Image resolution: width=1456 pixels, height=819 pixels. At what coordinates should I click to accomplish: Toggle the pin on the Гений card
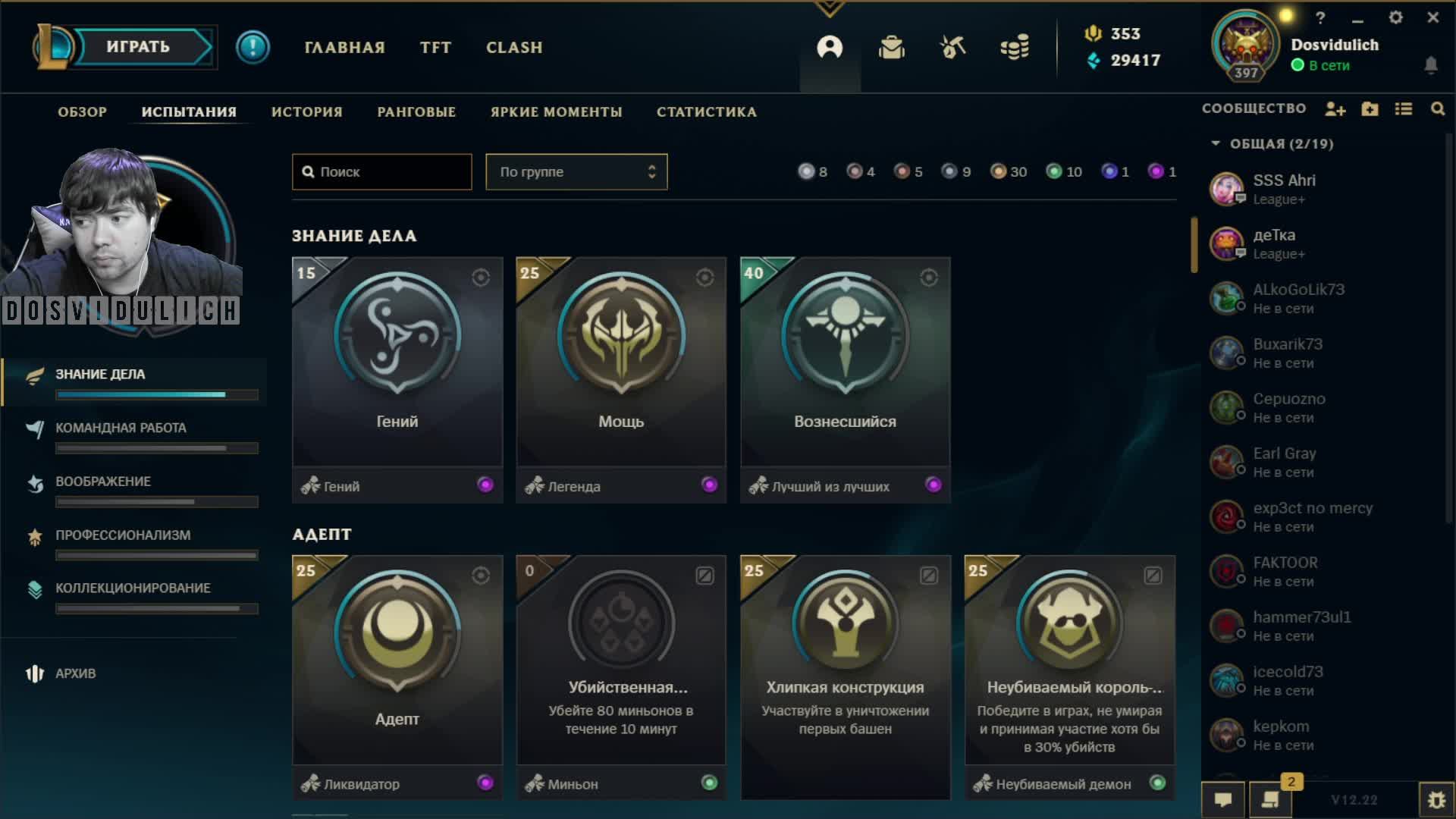tap(481, 278)
